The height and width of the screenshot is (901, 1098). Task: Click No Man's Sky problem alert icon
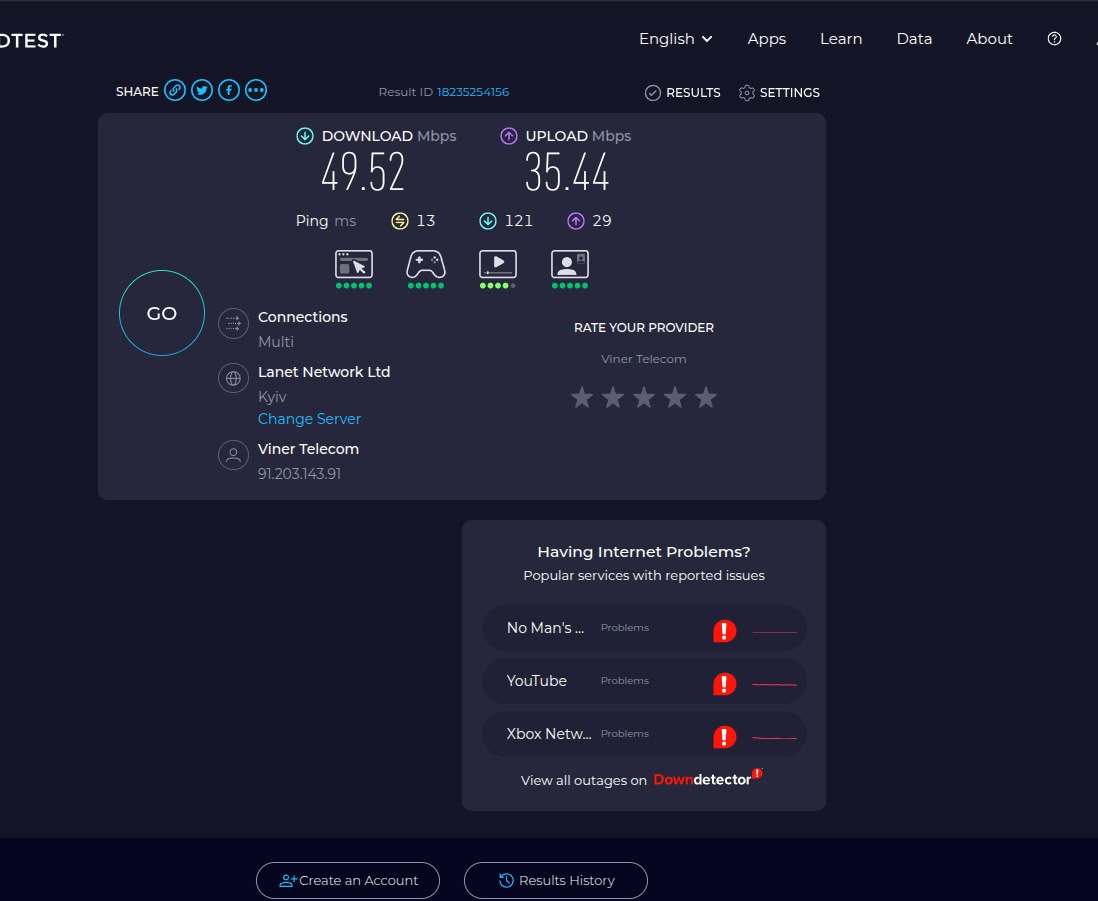pyautogui.click(x=724, y=630)
